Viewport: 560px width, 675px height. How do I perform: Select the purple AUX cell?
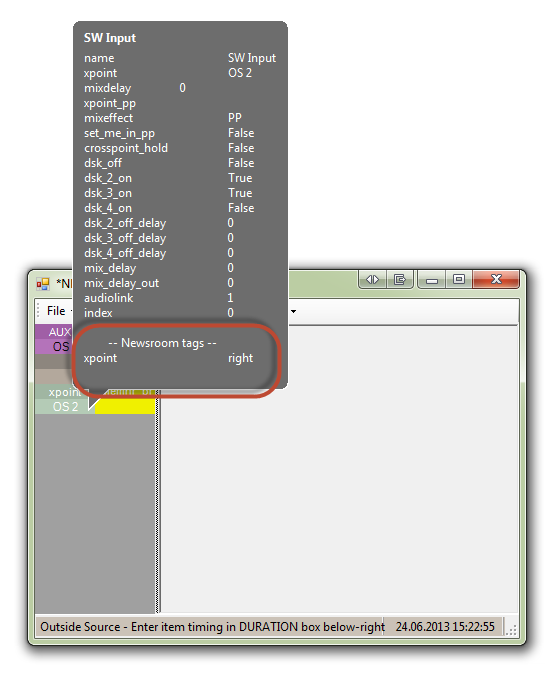(x=54, y=332)
